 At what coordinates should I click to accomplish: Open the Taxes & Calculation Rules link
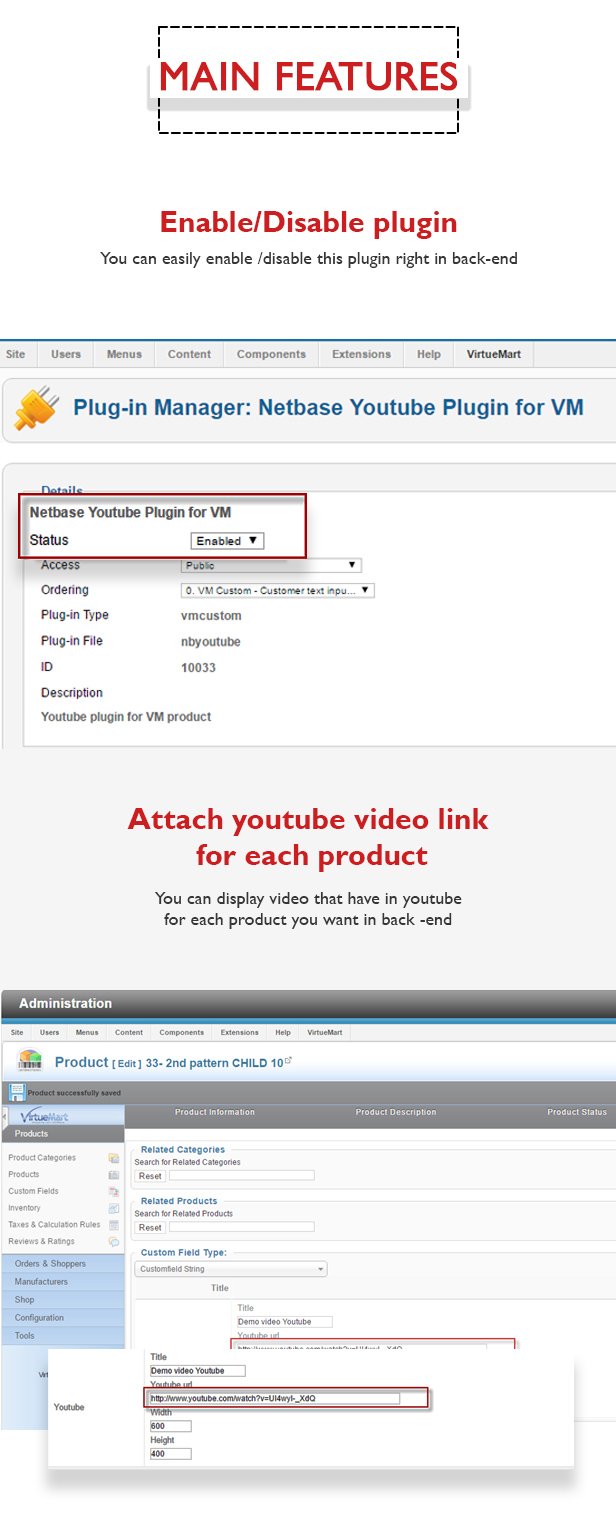click(x=54, y=1225)
